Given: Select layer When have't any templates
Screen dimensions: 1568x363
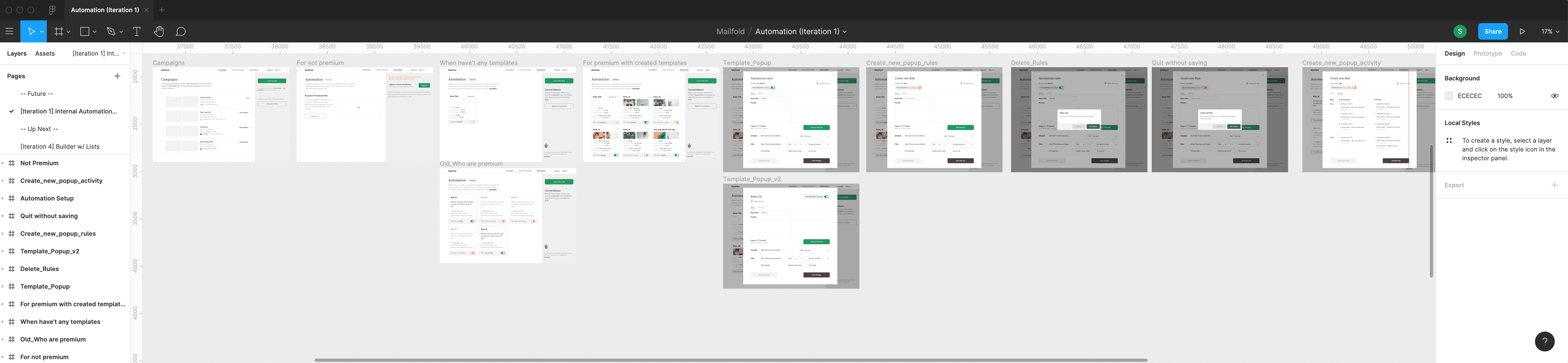Looking at the screenshot, I should (x=60, y=322).
